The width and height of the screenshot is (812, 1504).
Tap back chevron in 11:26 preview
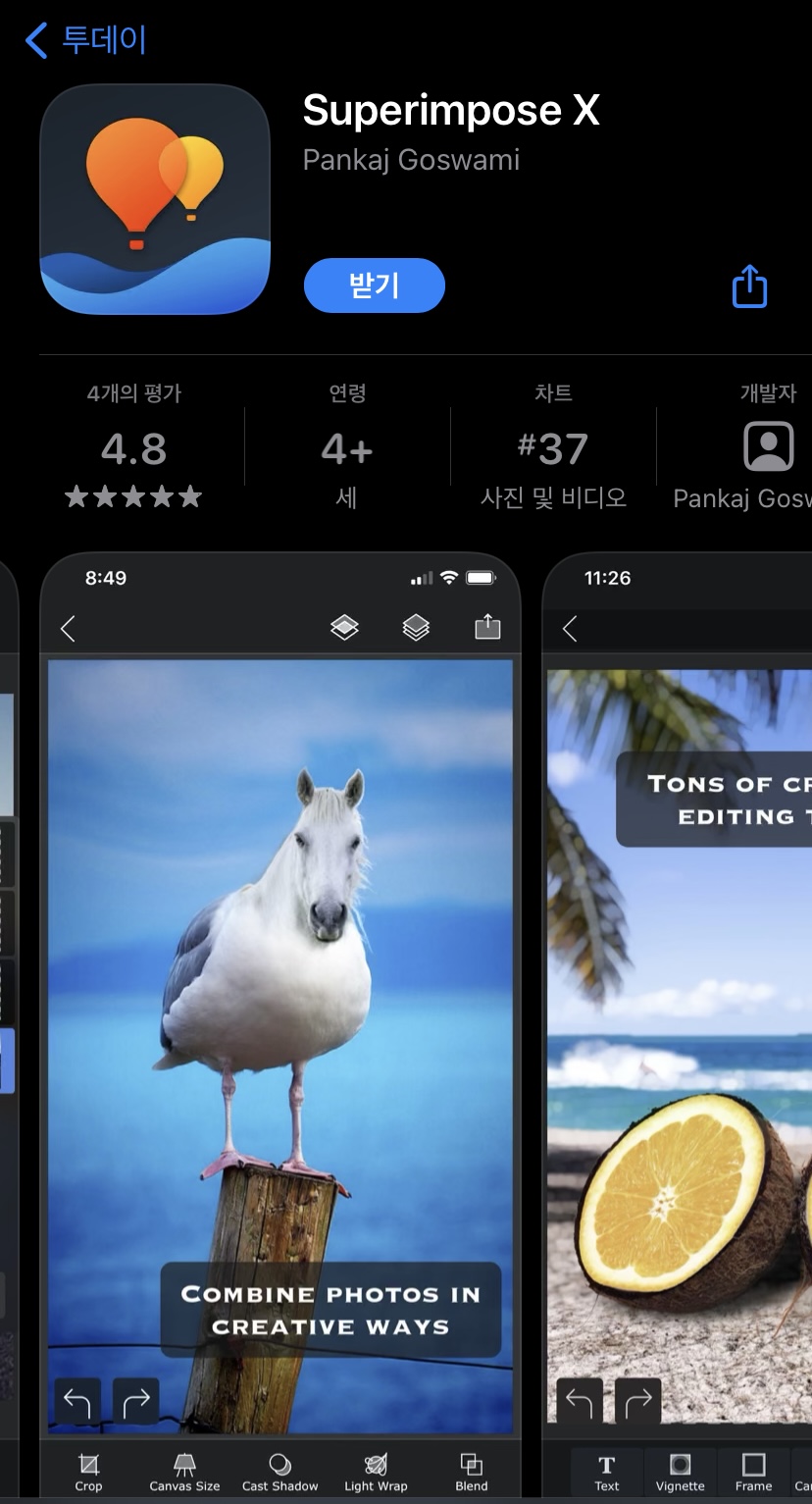point(570,628)
